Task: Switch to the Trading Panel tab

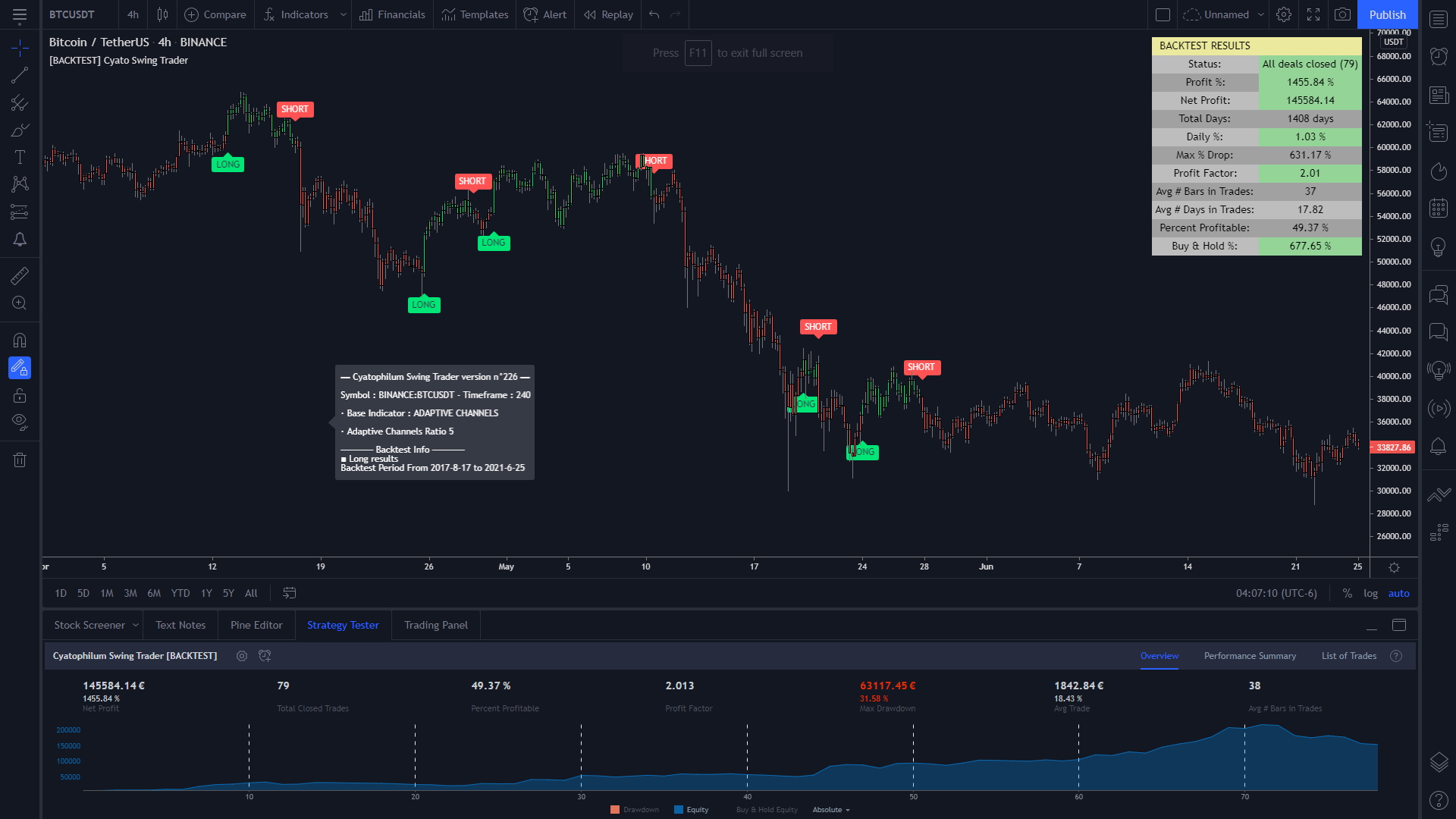Action: tap(436, 625)
